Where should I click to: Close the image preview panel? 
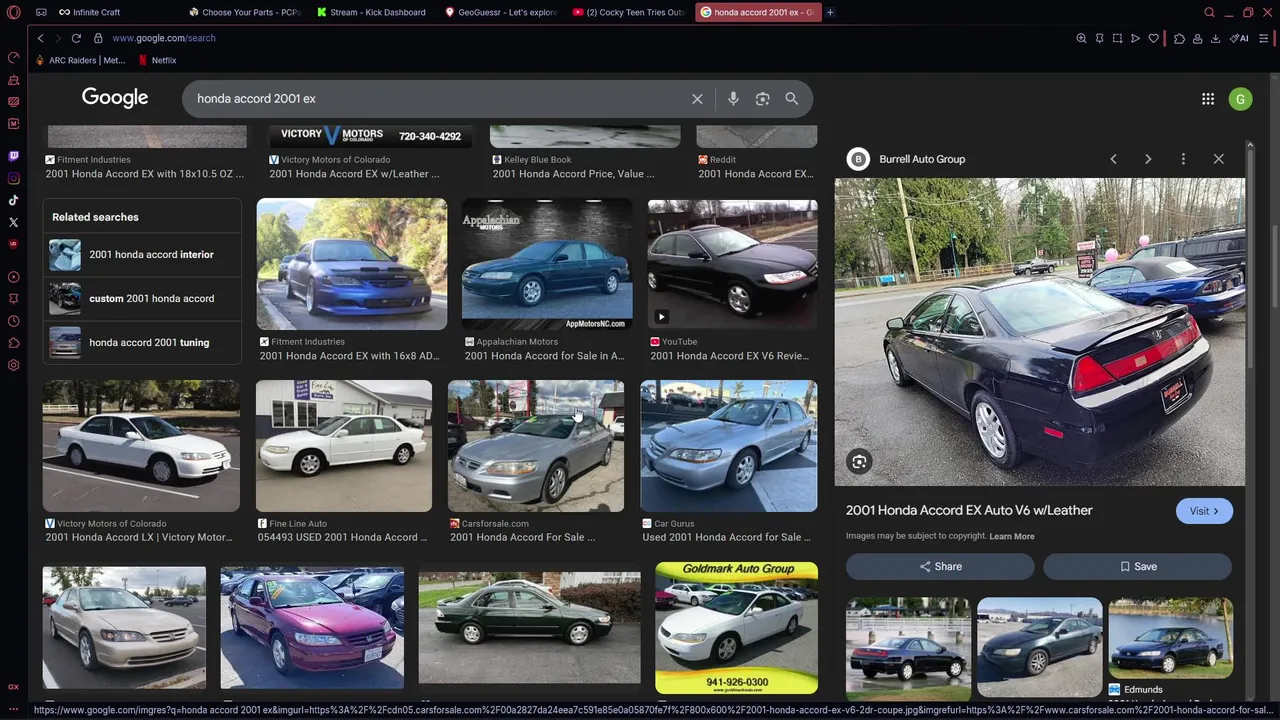point(1218,159)
